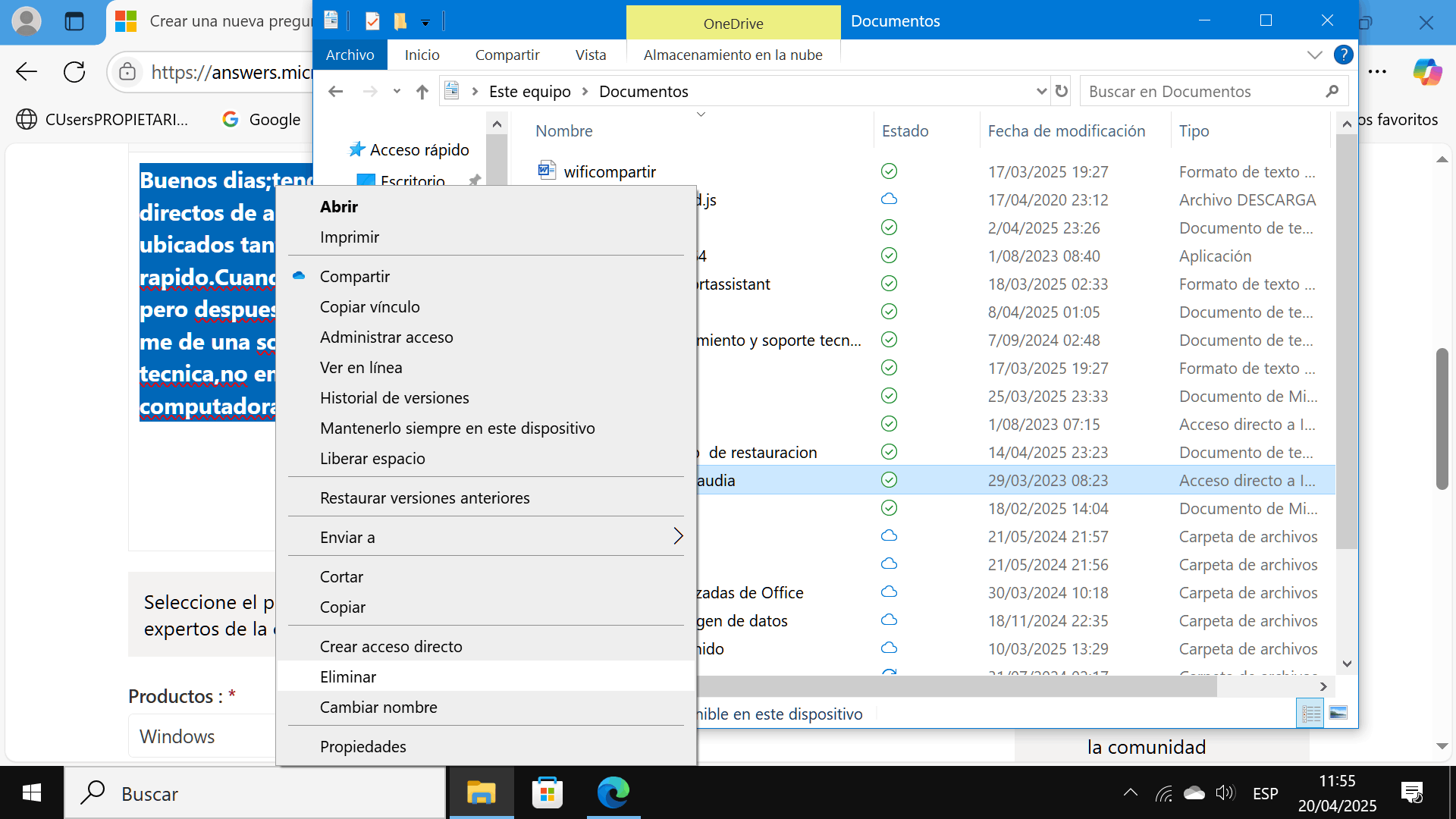Choose Mantenerlo siempre en este dispositivo
This screenshot has height=819, width=1456.
point(457,428)
